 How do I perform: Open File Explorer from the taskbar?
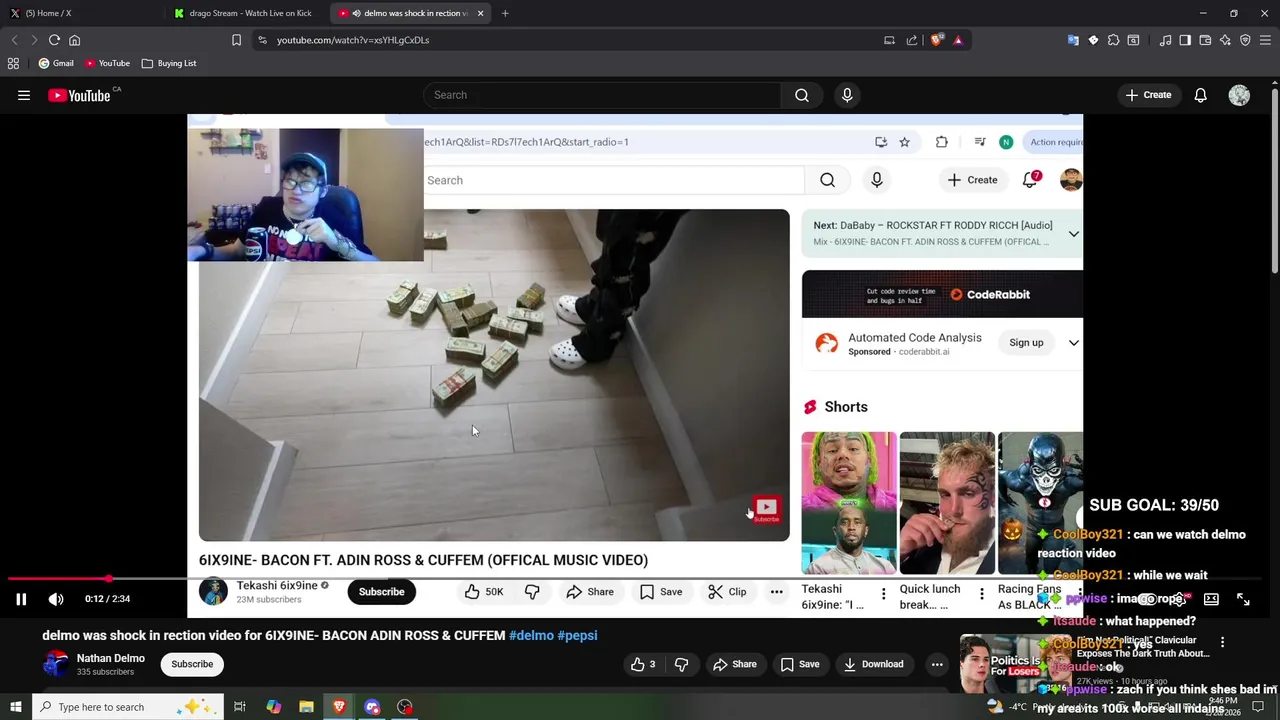306,707
